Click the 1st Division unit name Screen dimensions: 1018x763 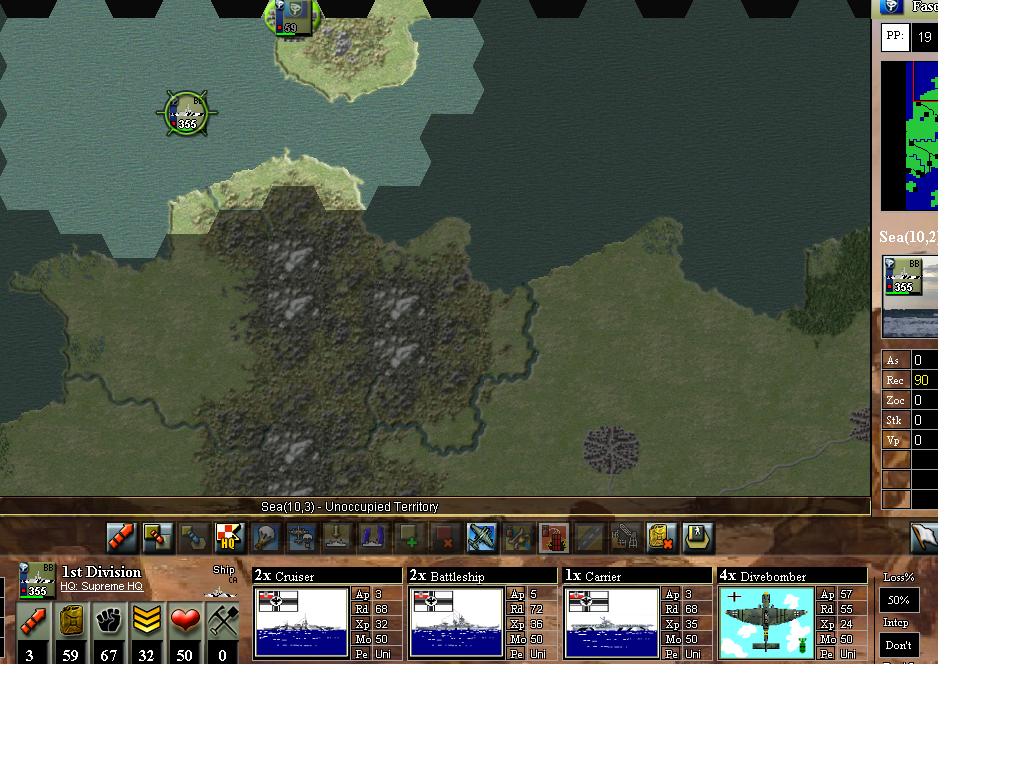pos(101,572)
